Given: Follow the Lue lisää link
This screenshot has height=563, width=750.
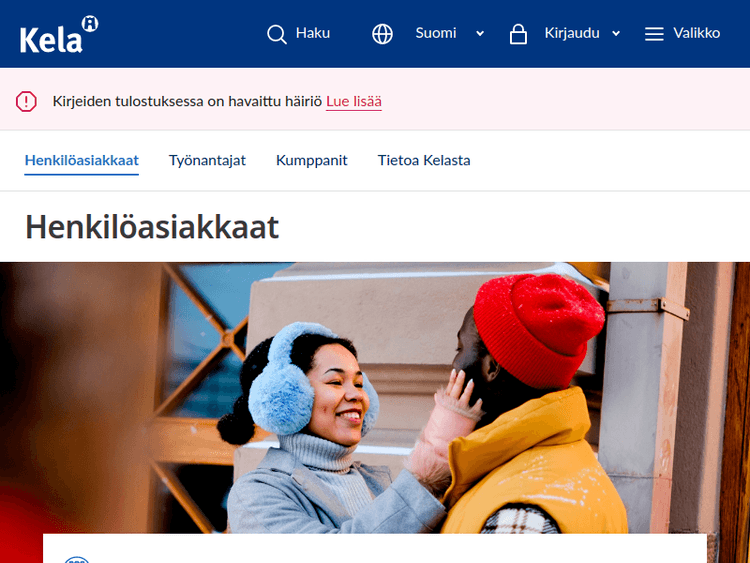Looking at the screenshot, I should point(354,101).
